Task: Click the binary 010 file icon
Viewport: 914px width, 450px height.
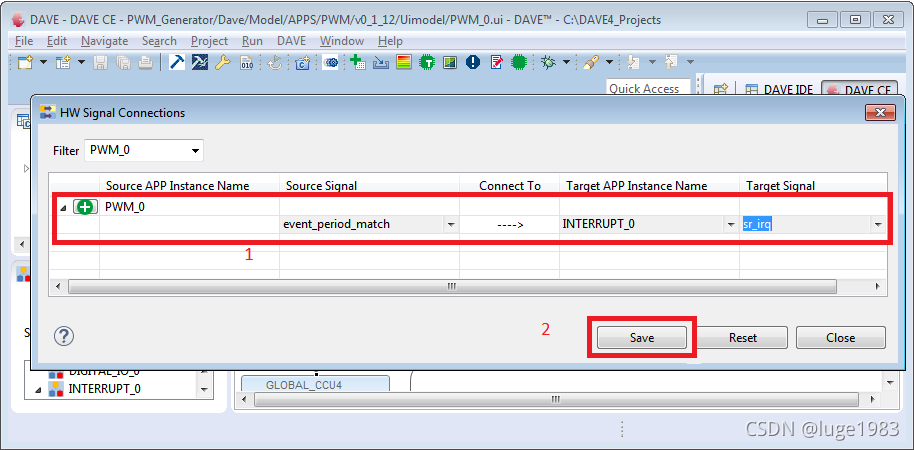Action: point(247,62)
